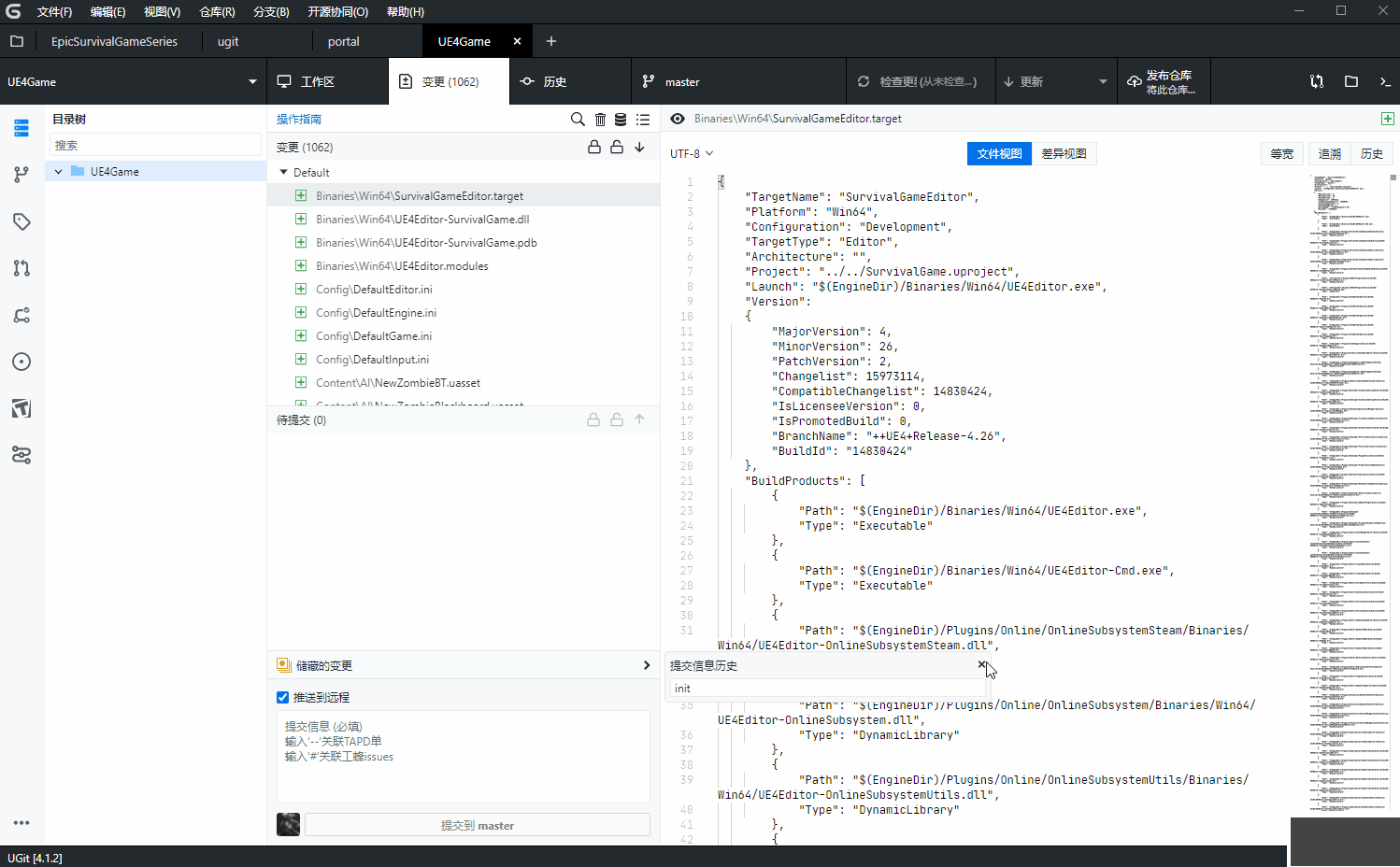The image size is (1400, 867).
Task: Toggle the eye icon beside file path
Action: (x=678, y=119)
